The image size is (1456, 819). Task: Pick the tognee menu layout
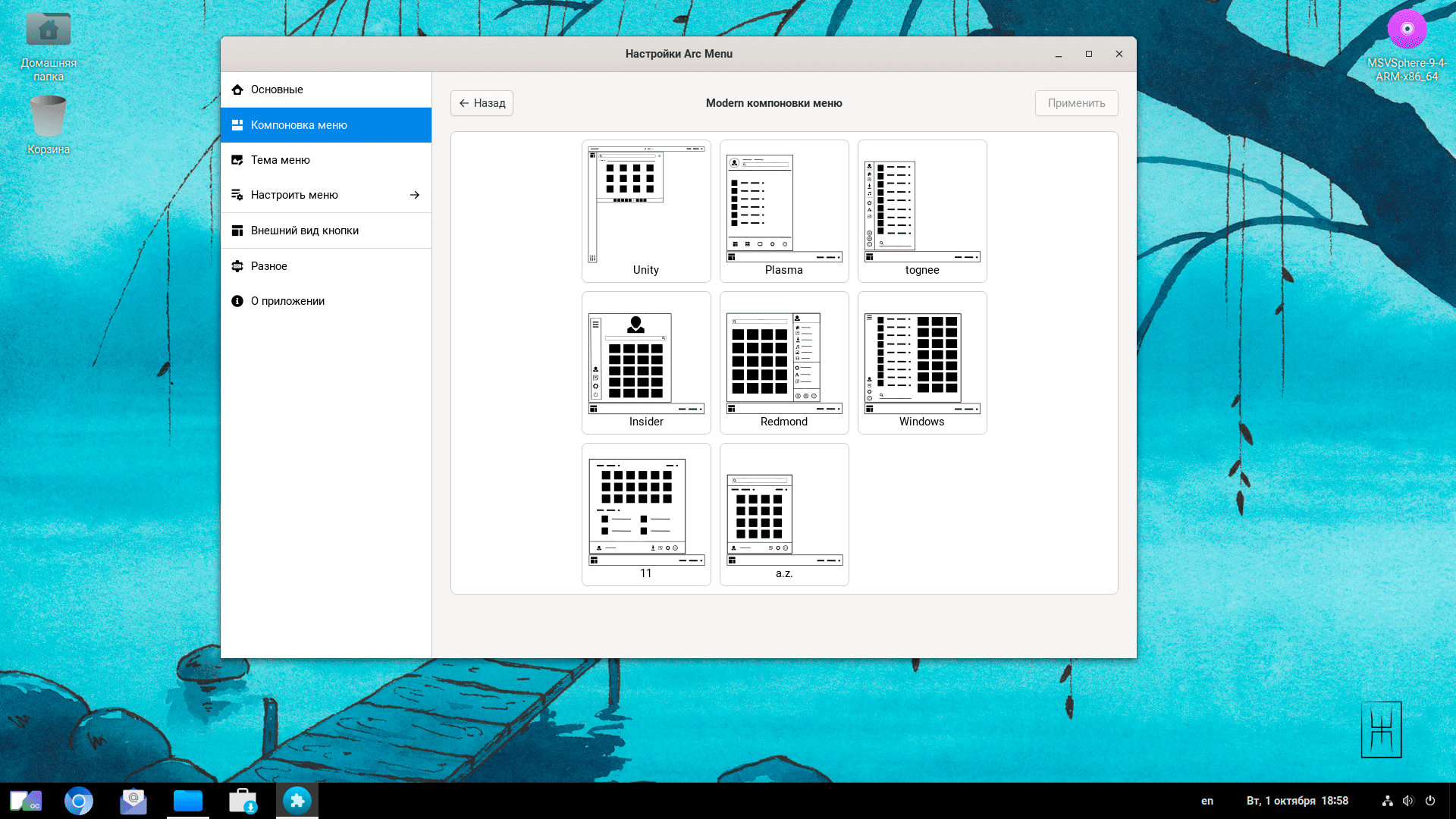click(x=922, y=211)
